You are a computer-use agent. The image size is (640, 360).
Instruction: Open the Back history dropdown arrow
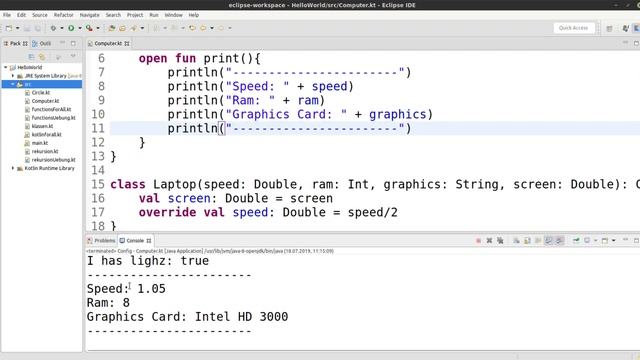click(212, 28)
